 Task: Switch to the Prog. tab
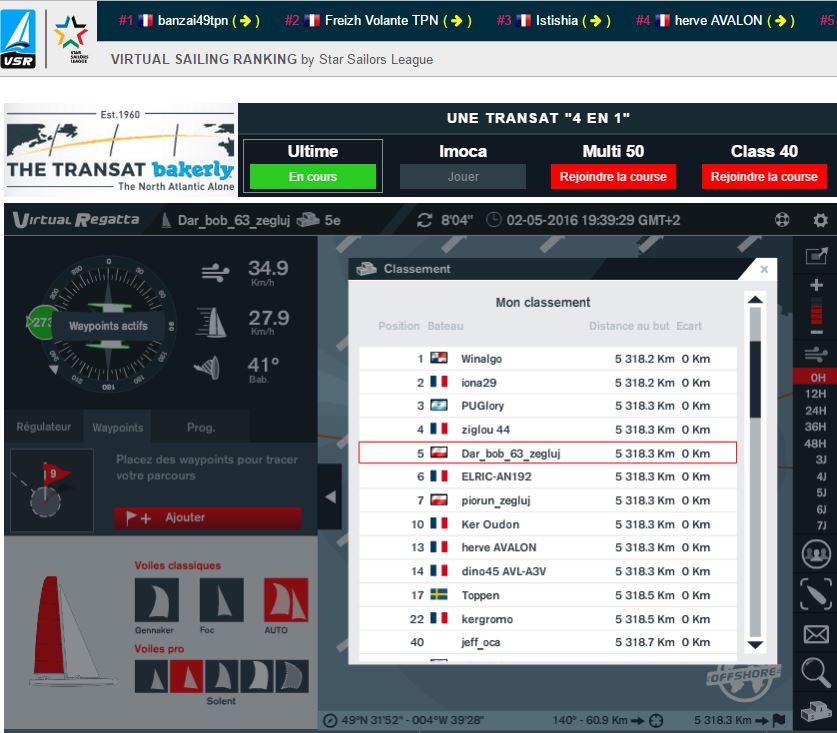pyautogui.click(x=201, y=427)
